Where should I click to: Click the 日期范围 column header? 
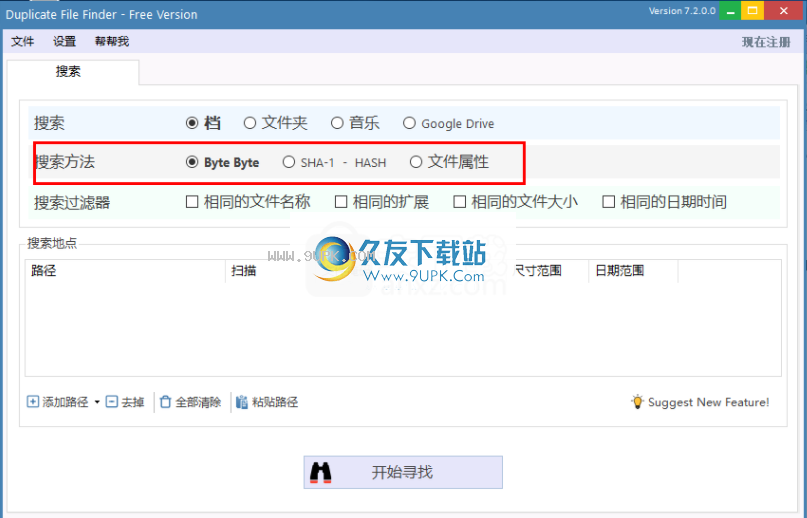pos(634,271)
